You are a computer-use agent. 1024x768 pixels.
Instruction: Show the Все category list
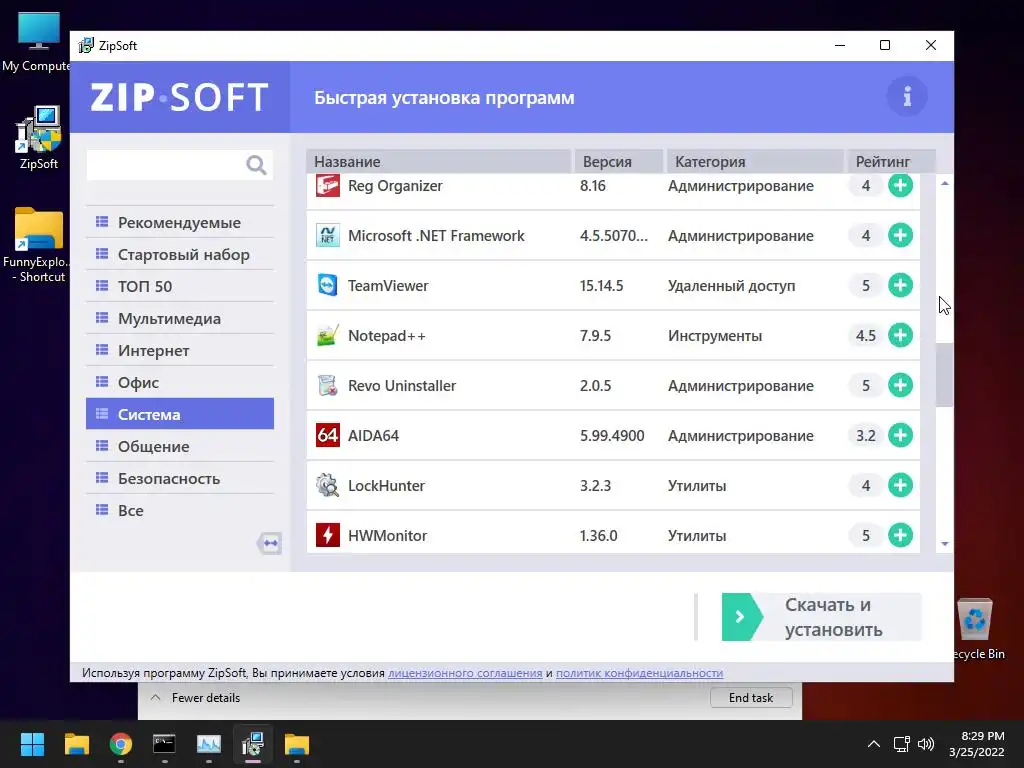pyautogui.click(x=180, y=511)
